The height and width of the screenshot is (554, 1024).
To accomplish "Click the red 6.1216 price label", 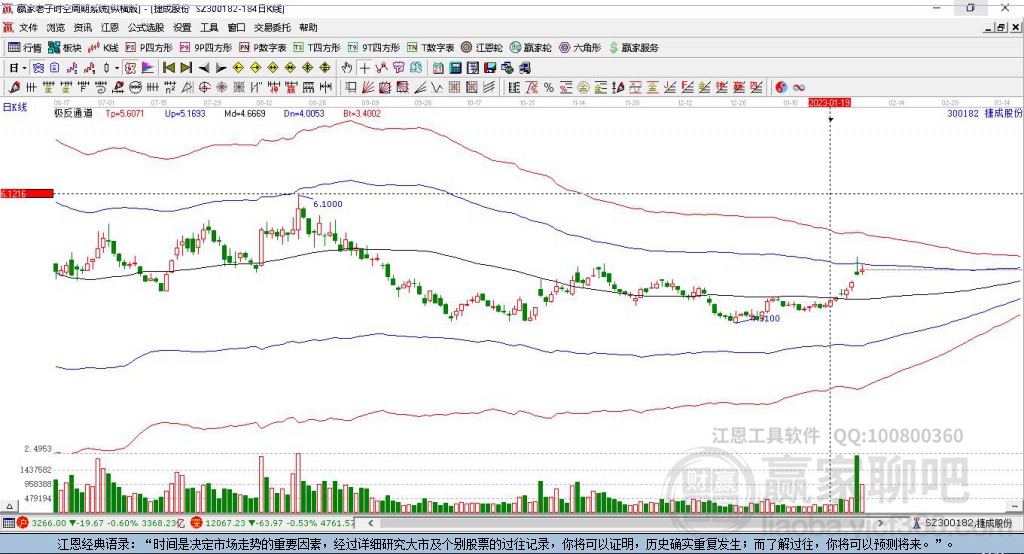I will 26,193.
